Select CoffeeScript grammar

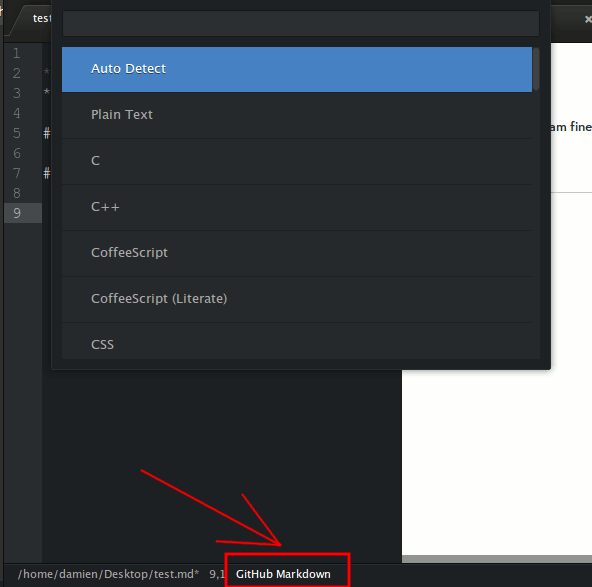pyautogui.click(x=297, y=253)
